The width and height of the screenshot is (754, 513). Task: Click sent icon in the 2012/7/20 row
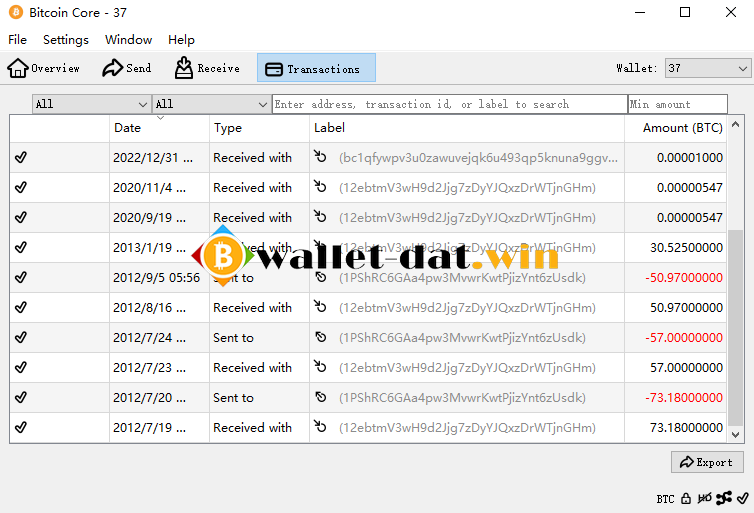[321, 398]
